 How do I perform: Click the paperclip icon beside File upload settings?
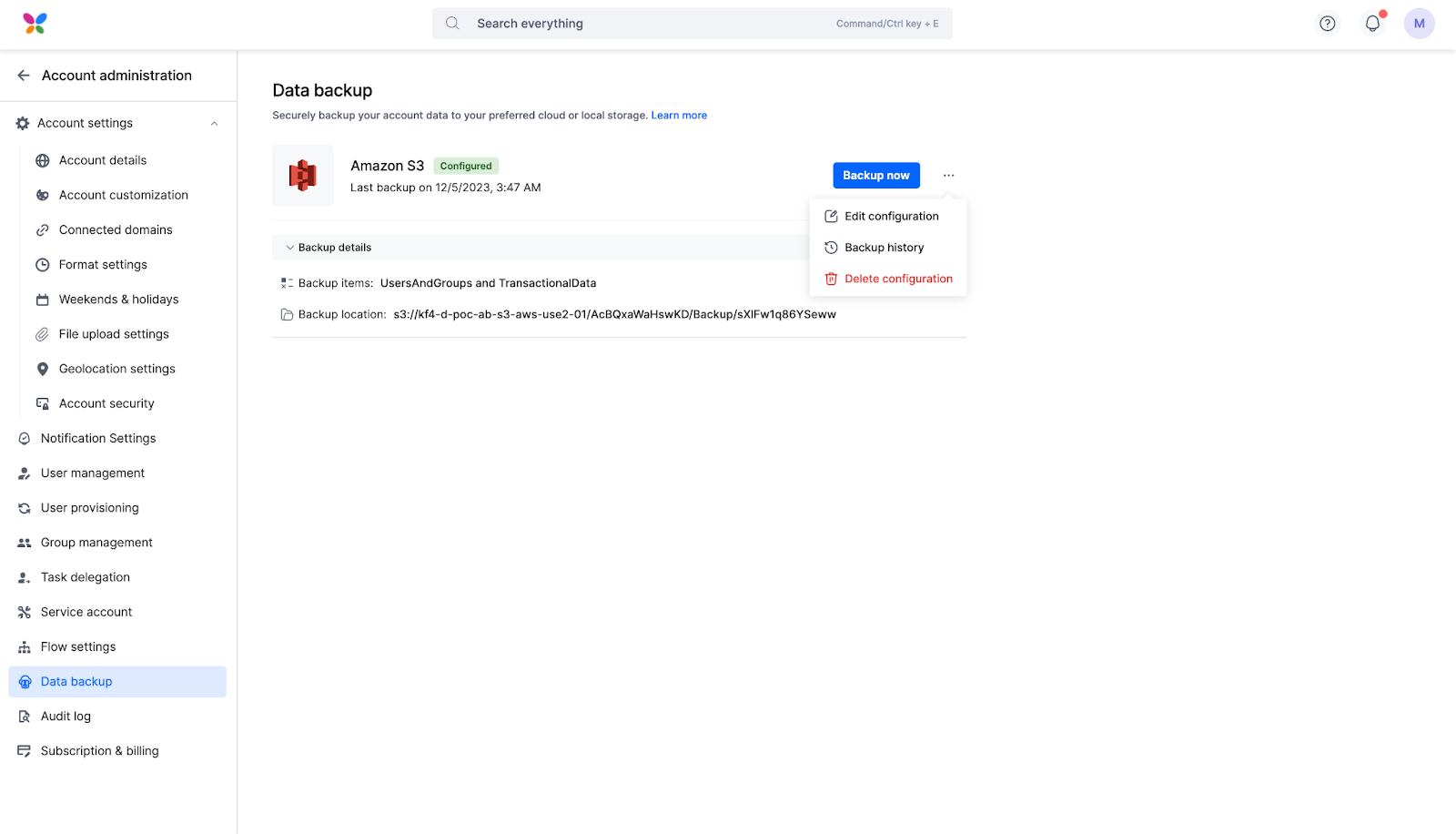click(x=43, y=334)
